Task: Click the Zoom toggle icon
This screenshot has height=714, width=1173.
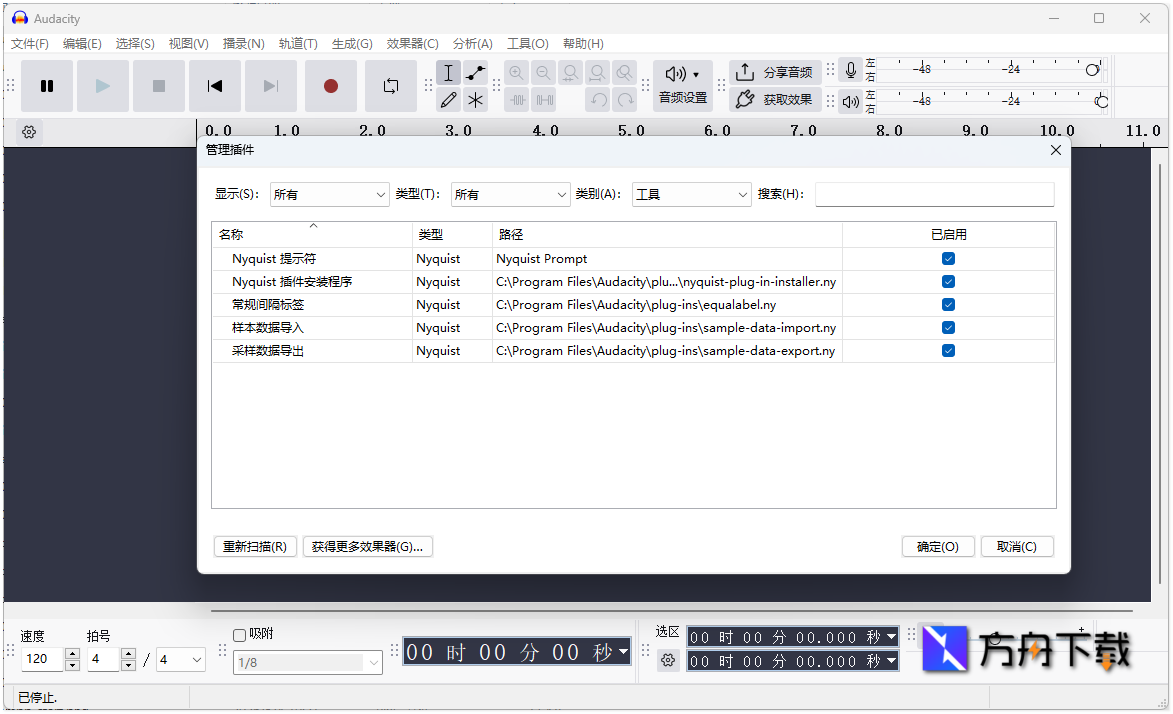Action: point(625,73)
